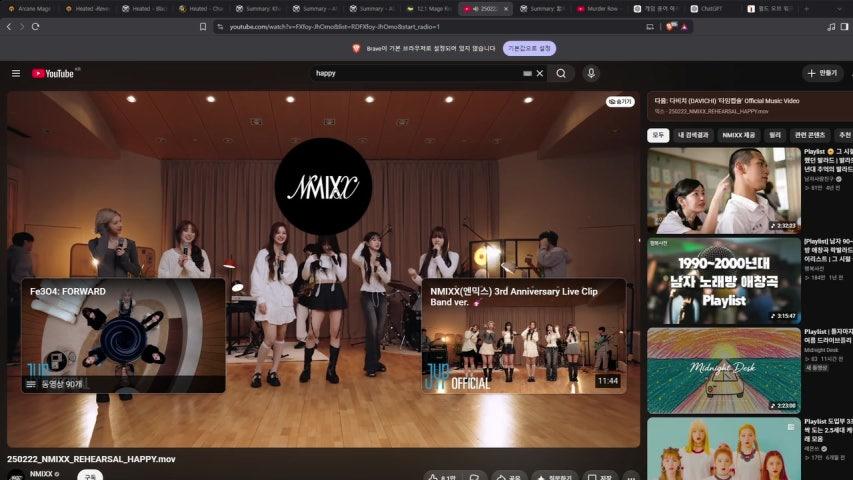Open the Brave Shields lion icon

click(x=670, y=27)
